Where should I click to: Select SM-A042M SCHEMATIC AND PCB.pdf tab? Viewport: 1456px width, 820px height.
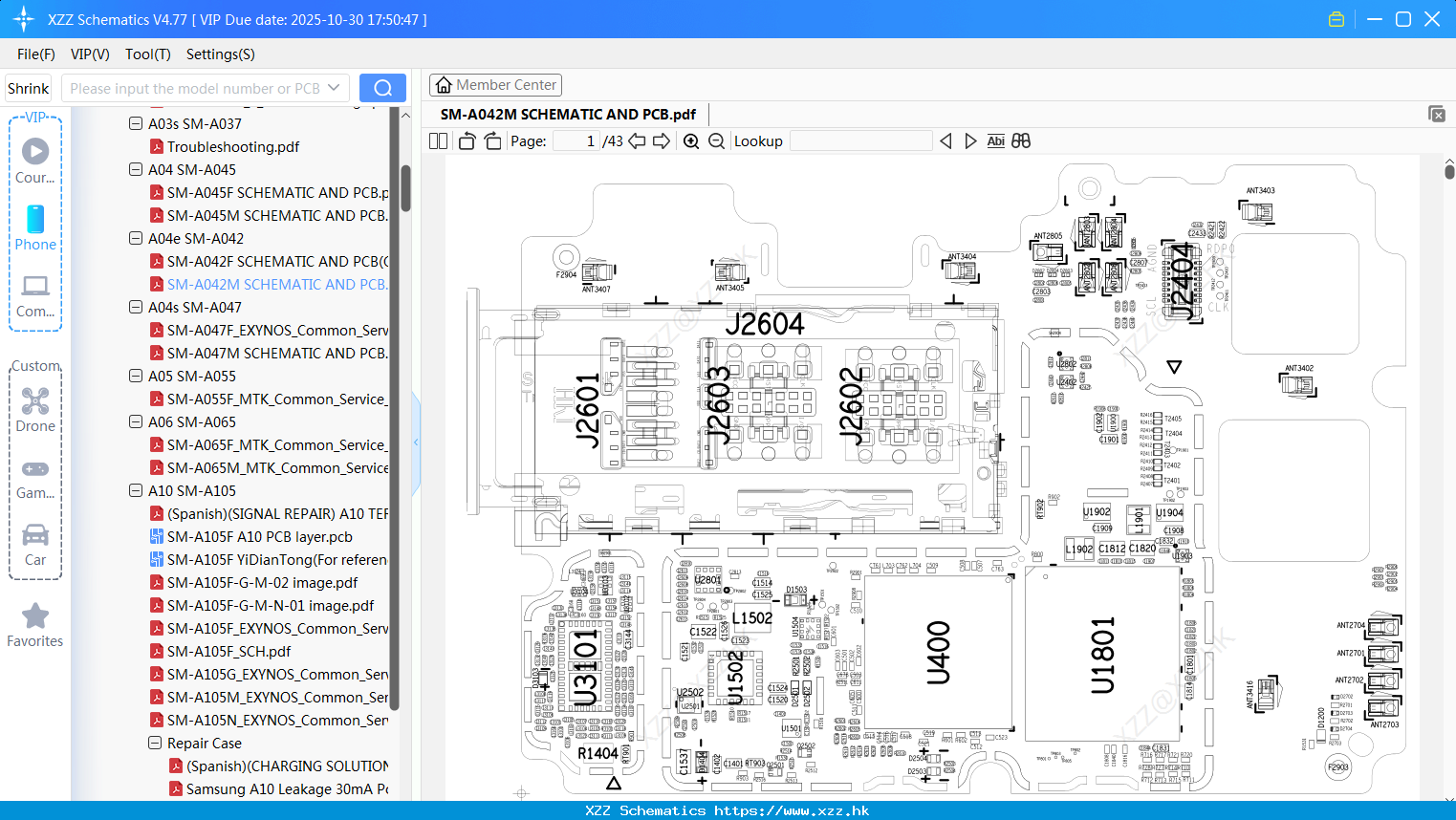(568, 114)
